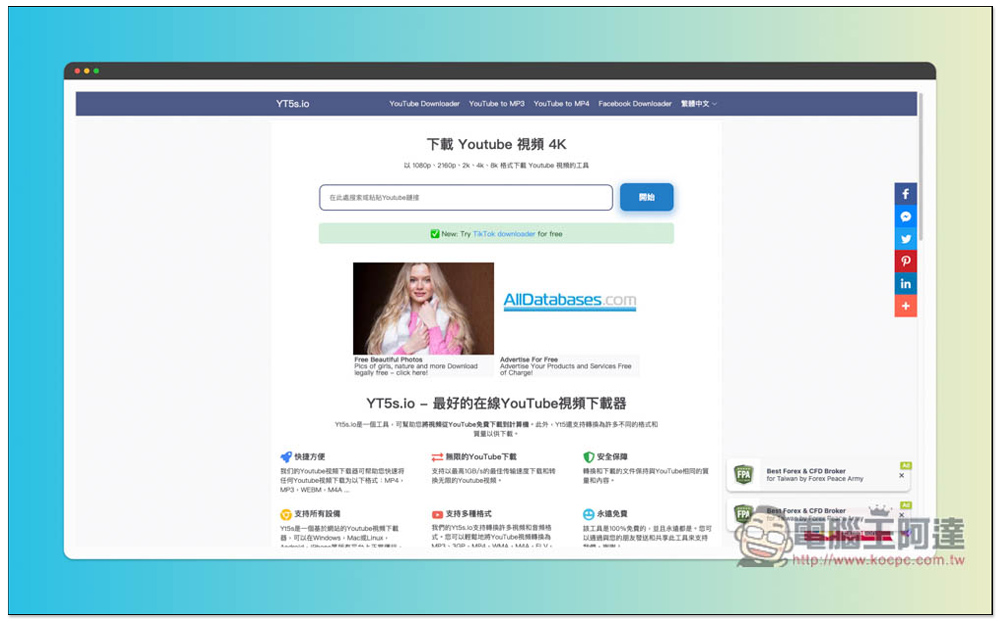Click the YouTube link search field
The image size is (1000, 622).
pos(465,197)
